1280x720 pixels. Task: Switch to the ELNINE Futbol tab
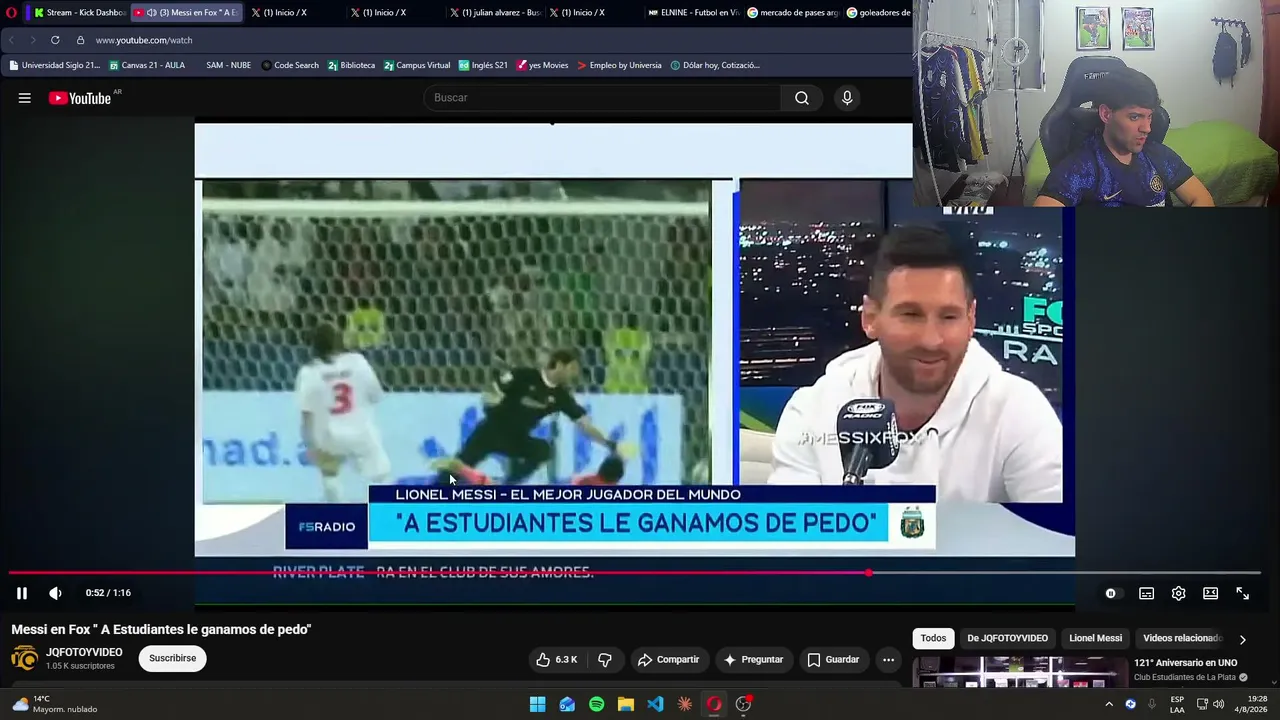(x=693, y=13)
